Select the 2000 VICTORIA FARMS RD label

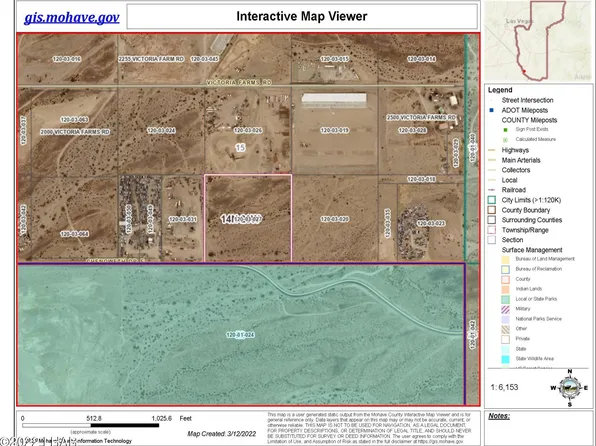[75, 132]
